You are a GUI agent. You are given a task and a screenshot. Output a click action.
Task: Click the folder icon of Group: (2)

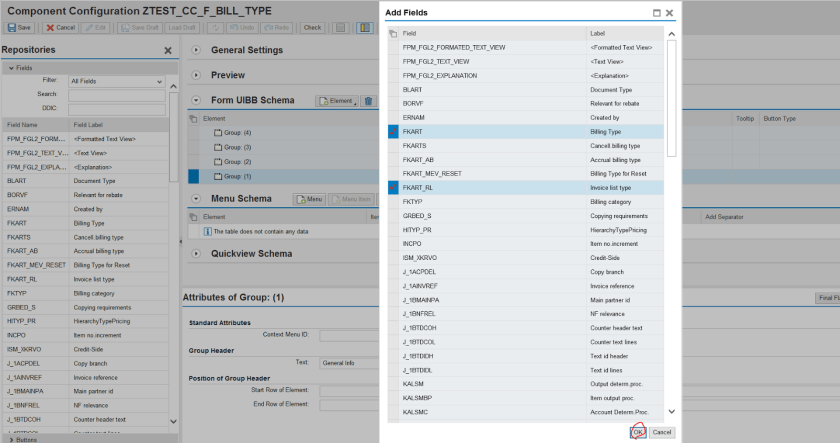[218, 162]
